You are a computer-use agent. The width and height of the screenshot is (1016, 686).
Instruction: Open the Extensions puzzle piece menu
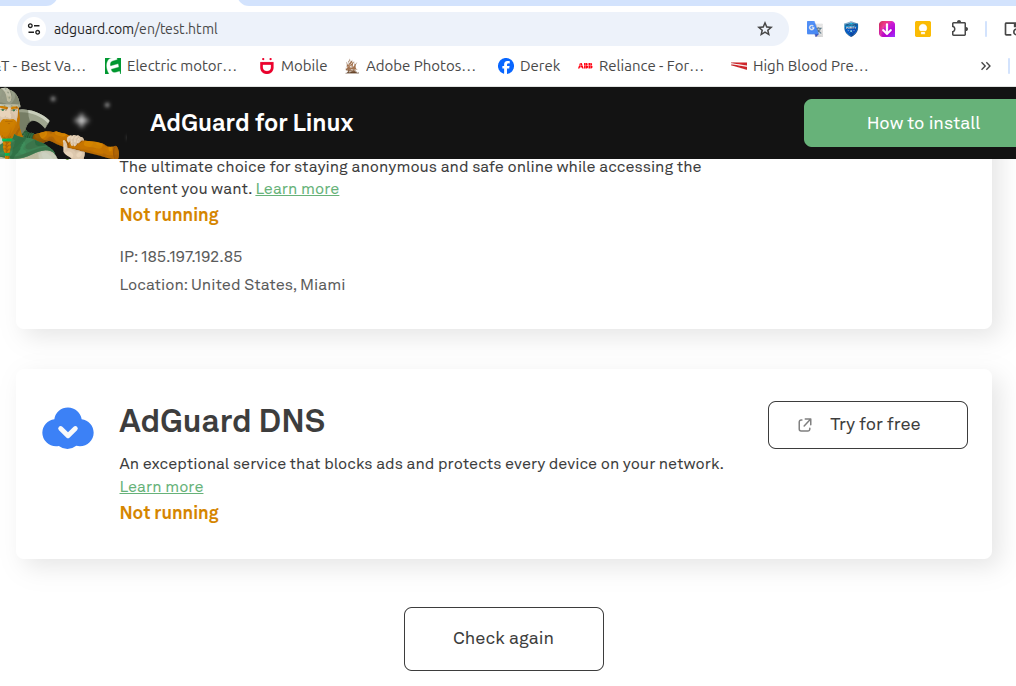tap(959, 29)
